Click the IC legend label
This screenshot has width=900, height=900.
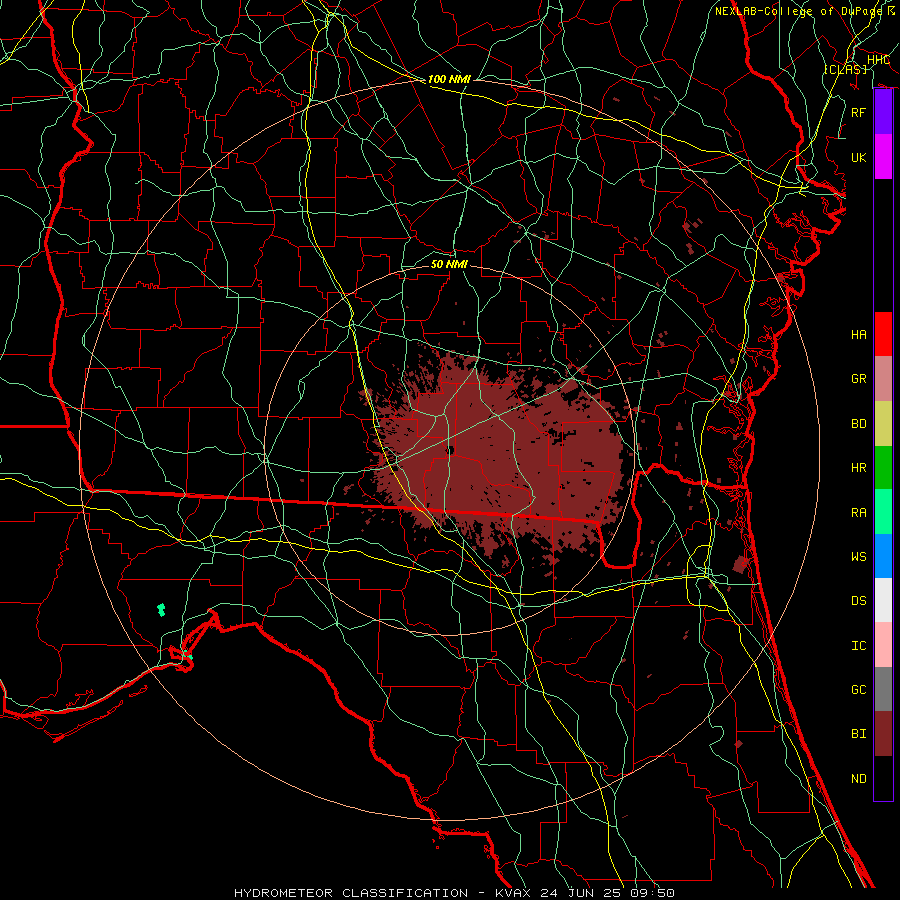pyautogui.click(x=859, y=646)
